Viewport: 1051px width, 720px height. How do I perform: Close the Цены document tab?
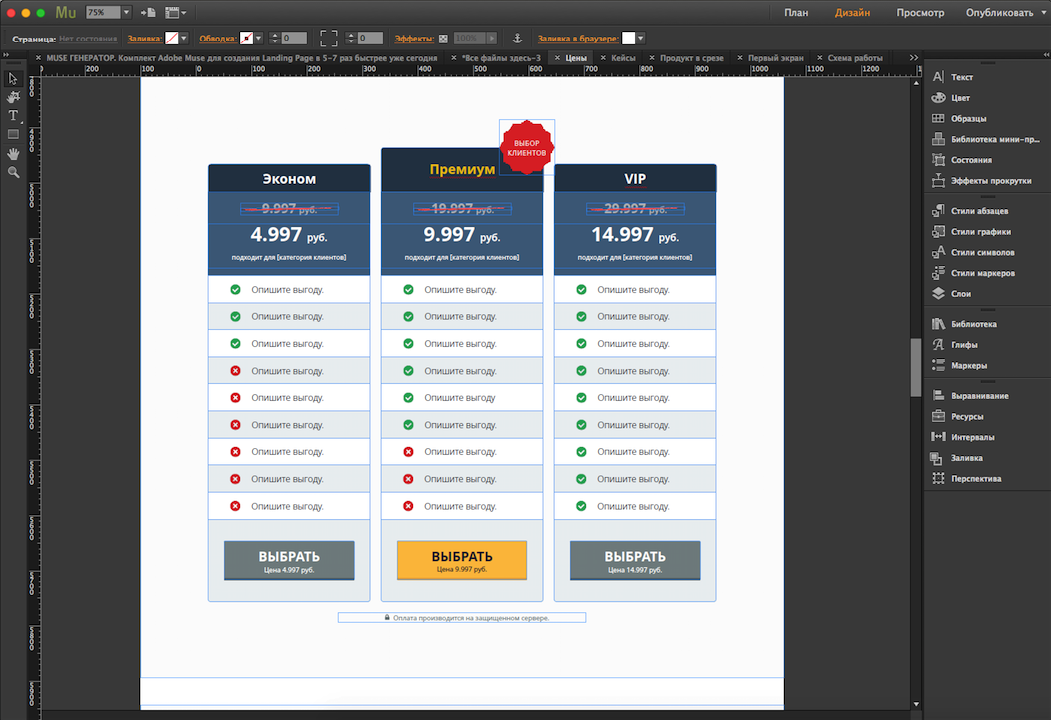pos(557,58)
